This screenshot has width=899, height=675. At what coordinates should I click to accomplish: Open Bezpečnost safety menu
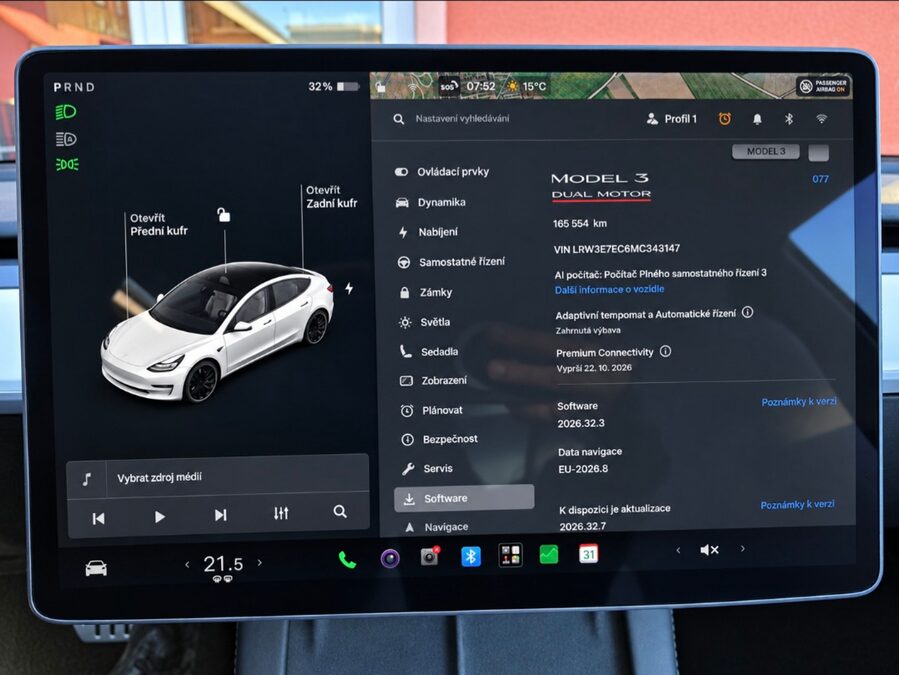coord(440,439)
